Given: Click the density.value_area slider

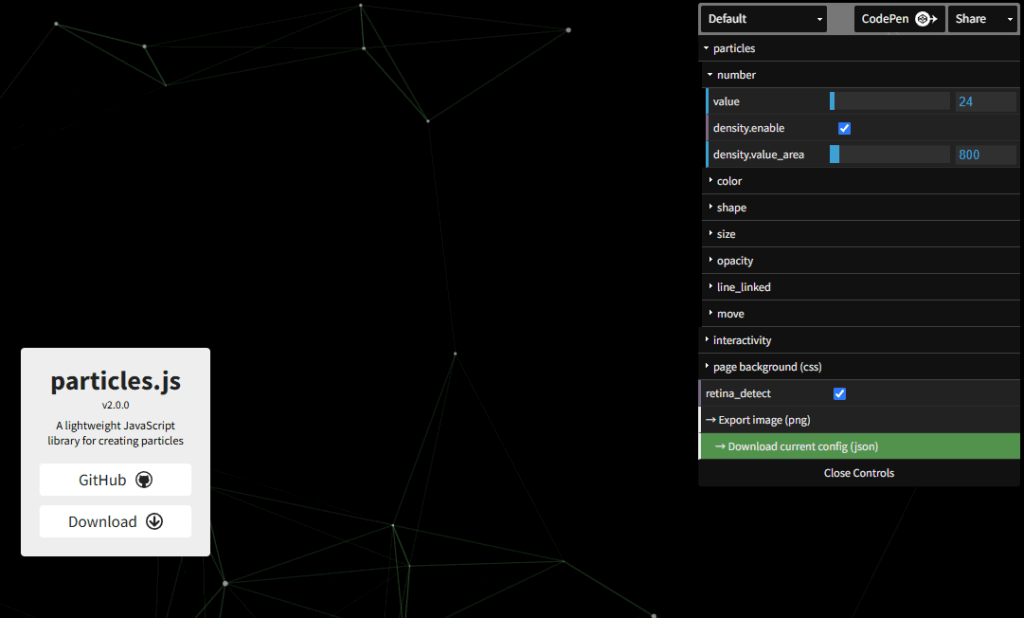Looking at the screenshot, I should [889, 154].
